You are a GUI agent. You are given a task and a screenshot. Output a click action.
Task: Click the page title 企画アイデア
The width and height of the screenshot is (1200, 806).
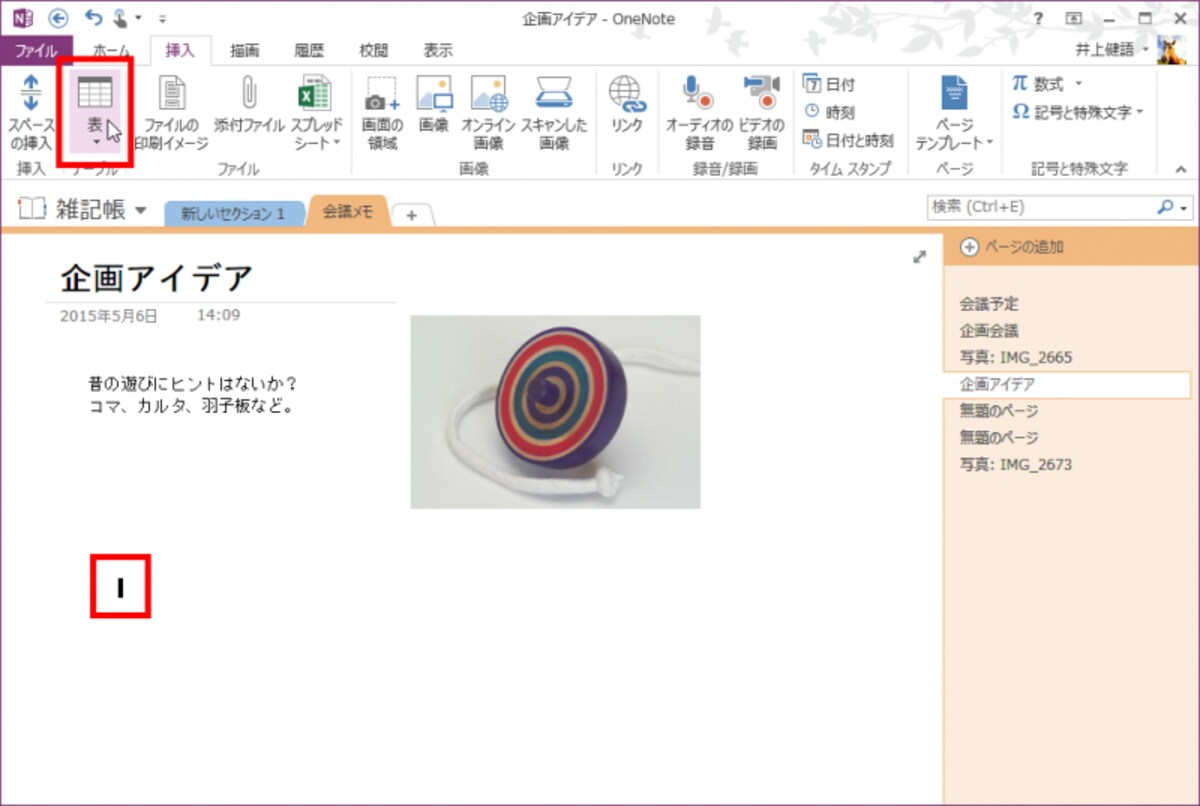[x=156, y=278]
